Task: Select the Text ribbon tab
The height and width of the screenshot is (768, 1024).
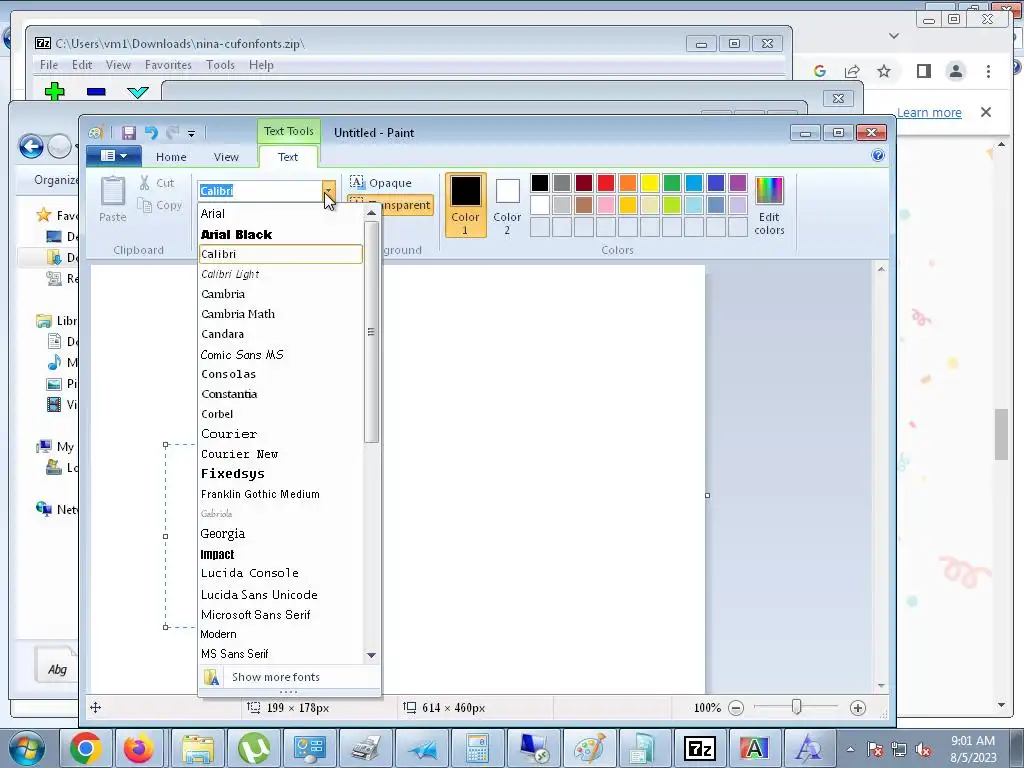Action: 288,157
